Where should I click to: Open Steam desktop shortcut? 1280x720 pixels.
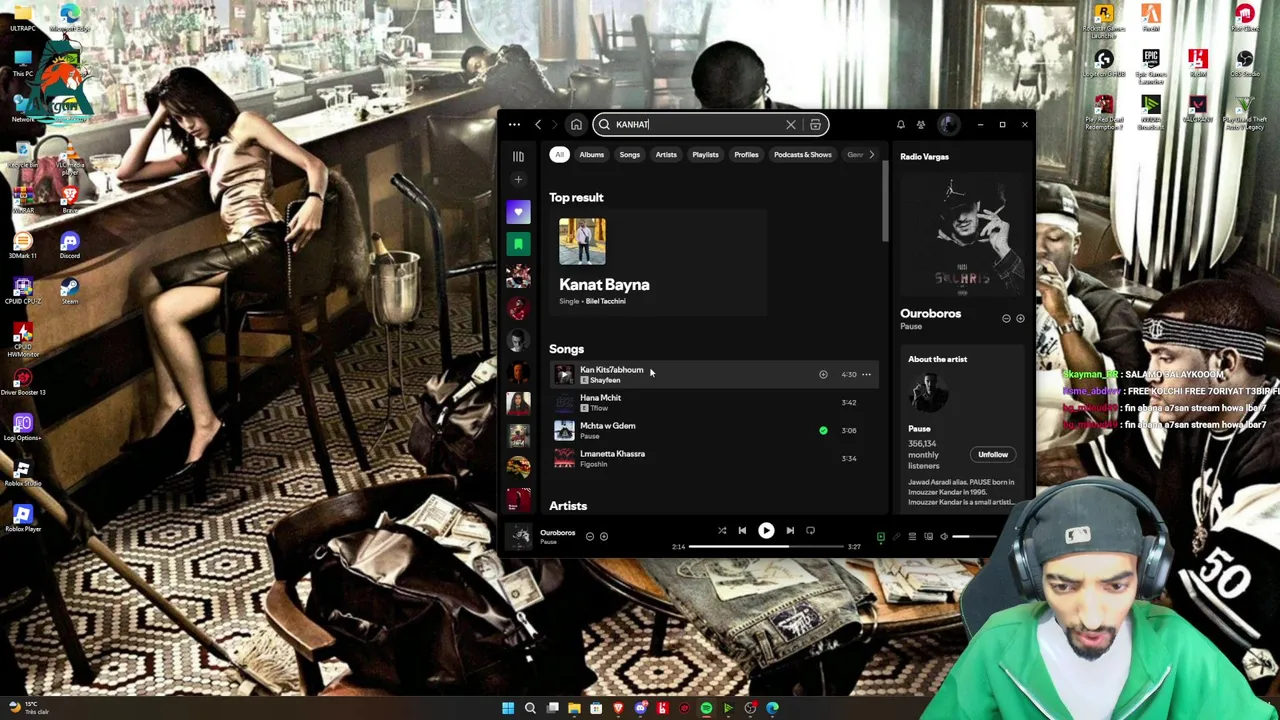coord(69,291)
